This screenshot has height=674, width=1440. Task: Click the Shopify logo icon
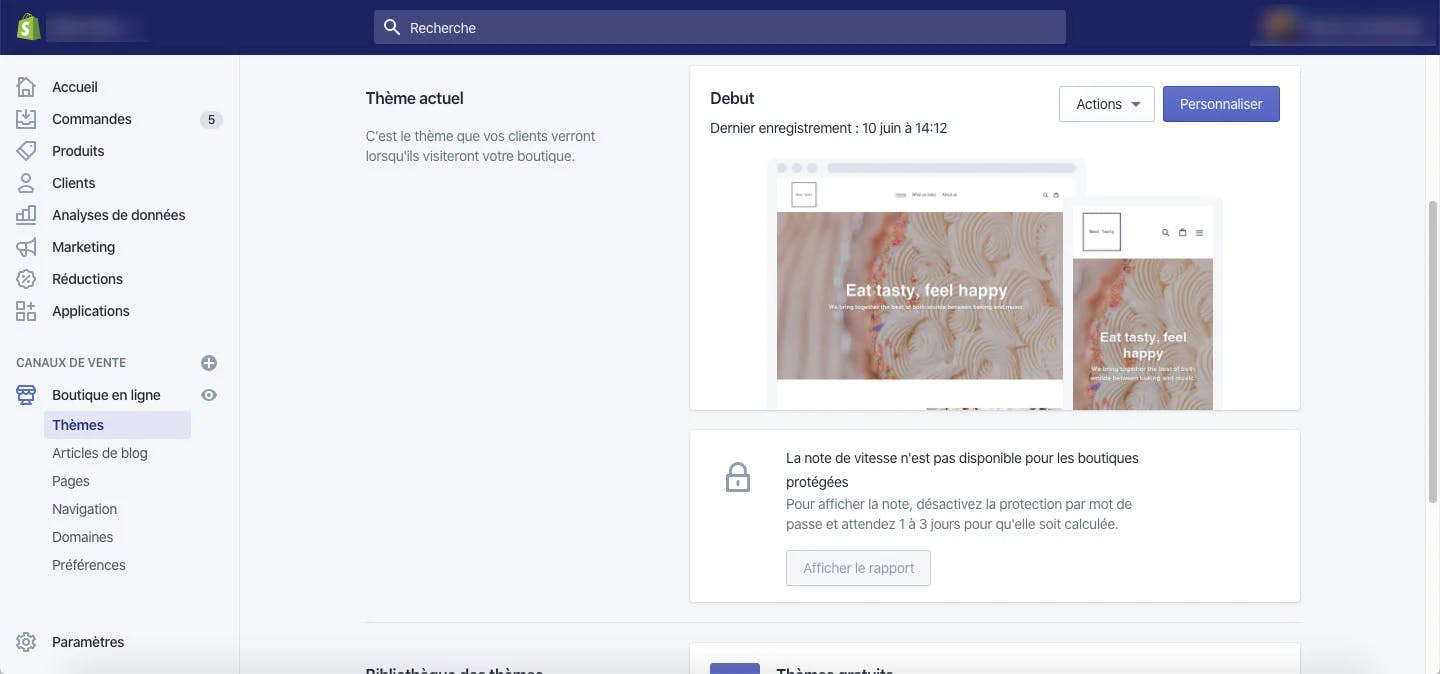[x=27, y=27]
